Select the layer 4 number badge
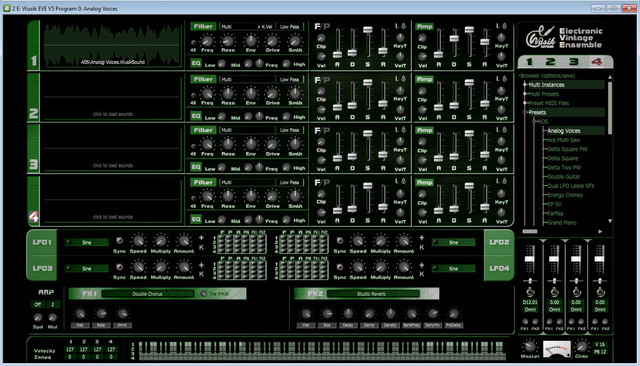 (33, 217)
